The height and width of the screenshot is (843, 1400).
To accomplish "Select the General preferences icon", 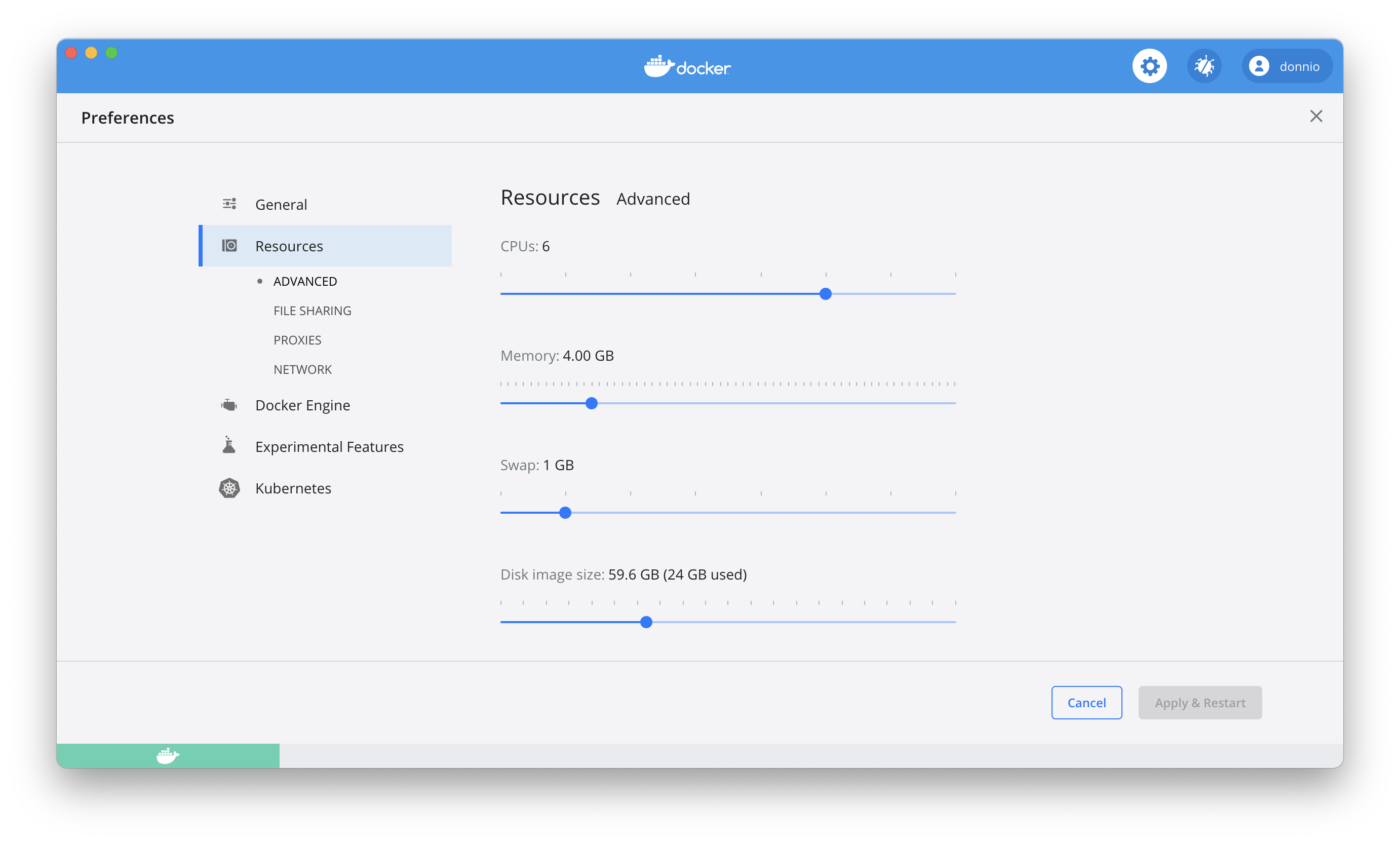I will (x=229, y=203).
